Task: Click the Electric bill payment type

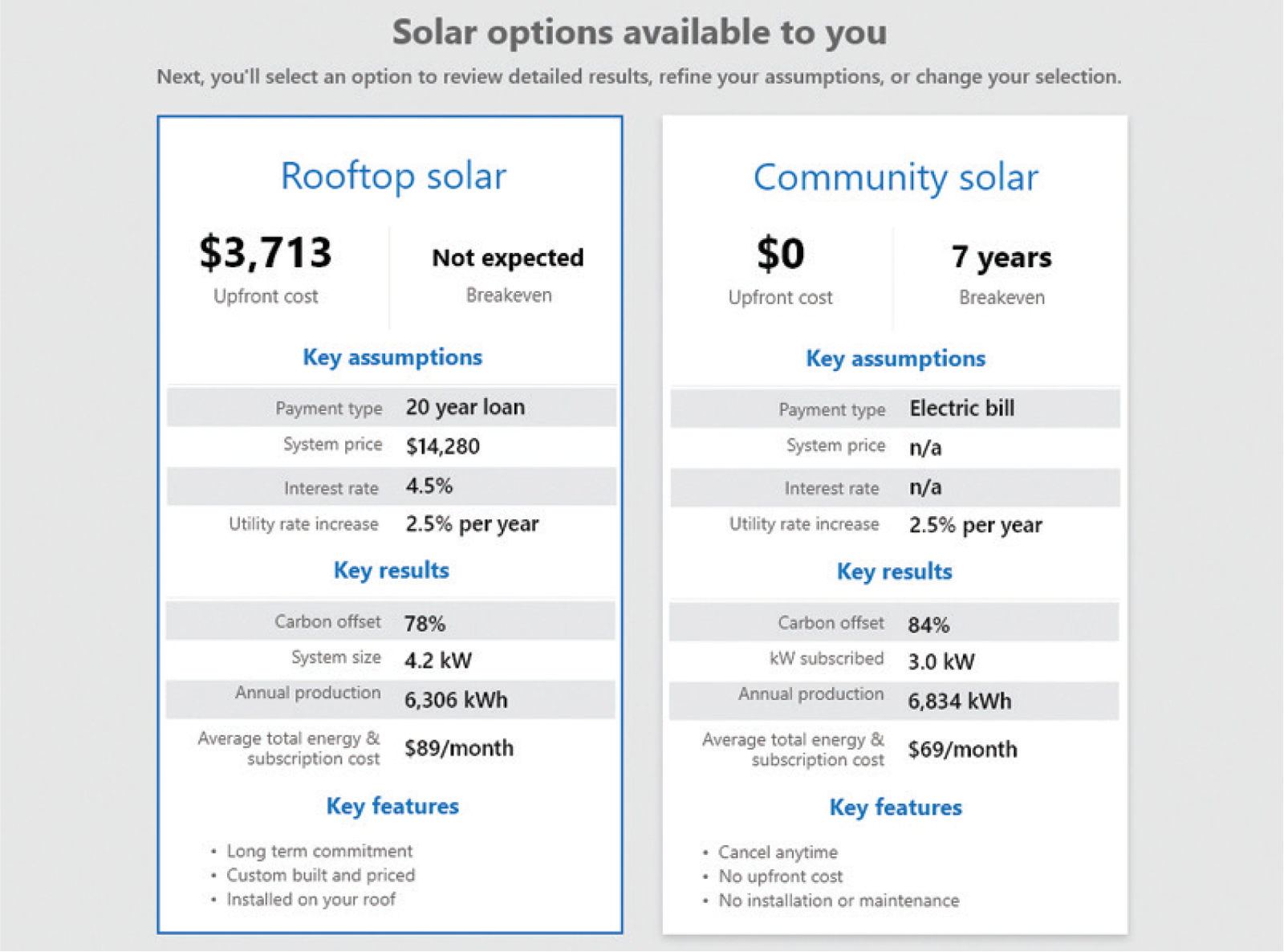Action: click(961, 409)
